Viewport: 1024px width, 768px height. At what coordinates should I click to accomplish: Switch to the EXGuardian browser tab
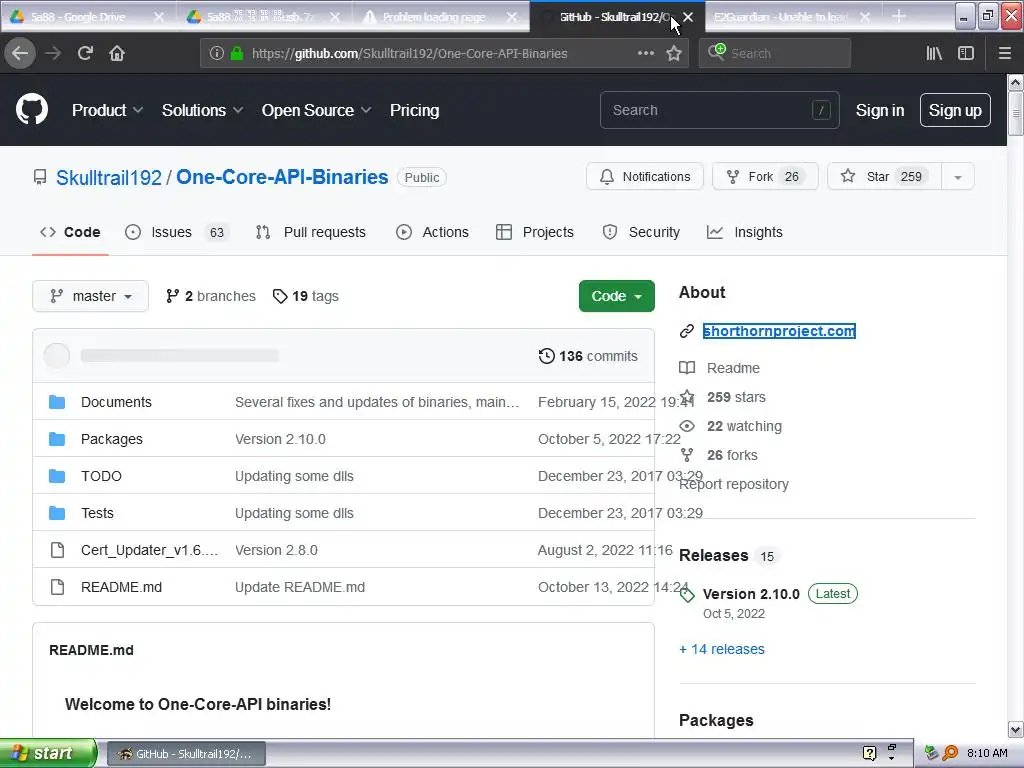point(780,17)
